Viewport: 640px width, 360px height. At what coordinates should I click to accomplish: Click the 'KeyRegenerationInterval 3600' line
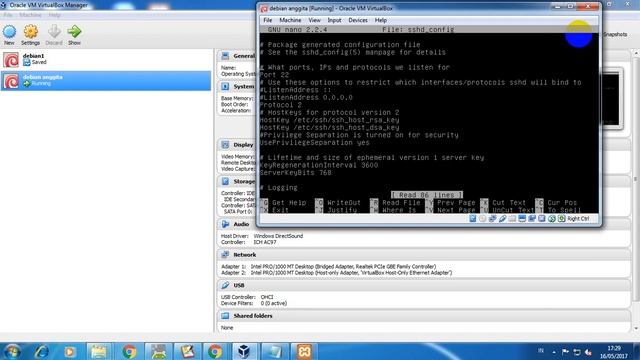point(319,165)
